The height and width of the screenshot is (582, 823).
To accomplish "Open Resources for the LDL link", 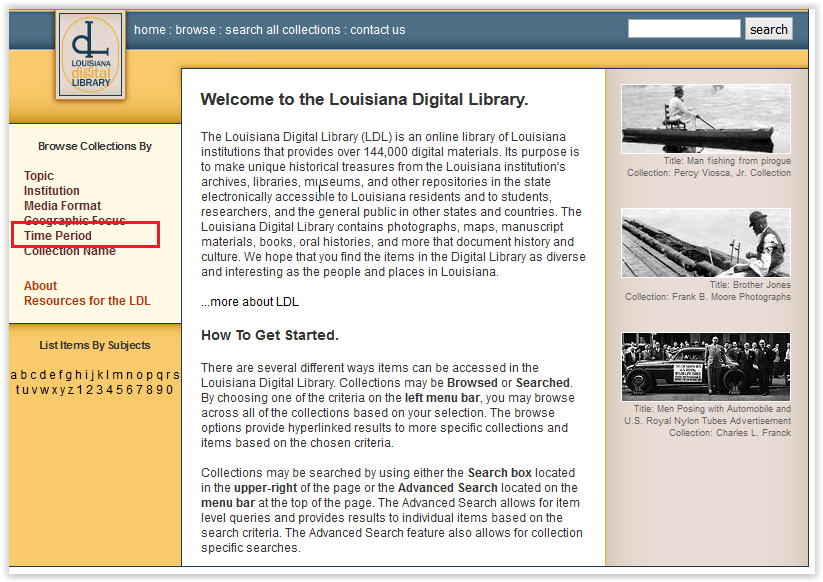I will pos(87,301).
